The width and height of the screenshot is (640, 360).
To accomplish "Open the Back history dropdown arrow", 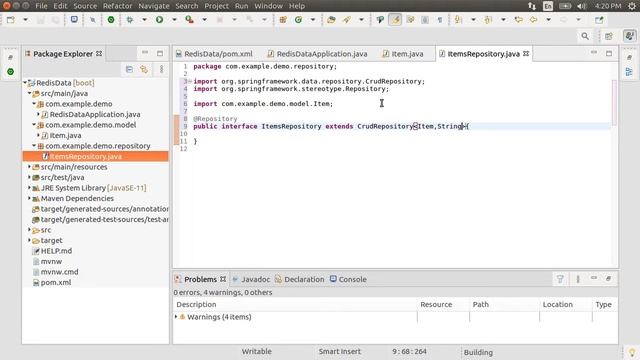I will (x=548, y=20).
